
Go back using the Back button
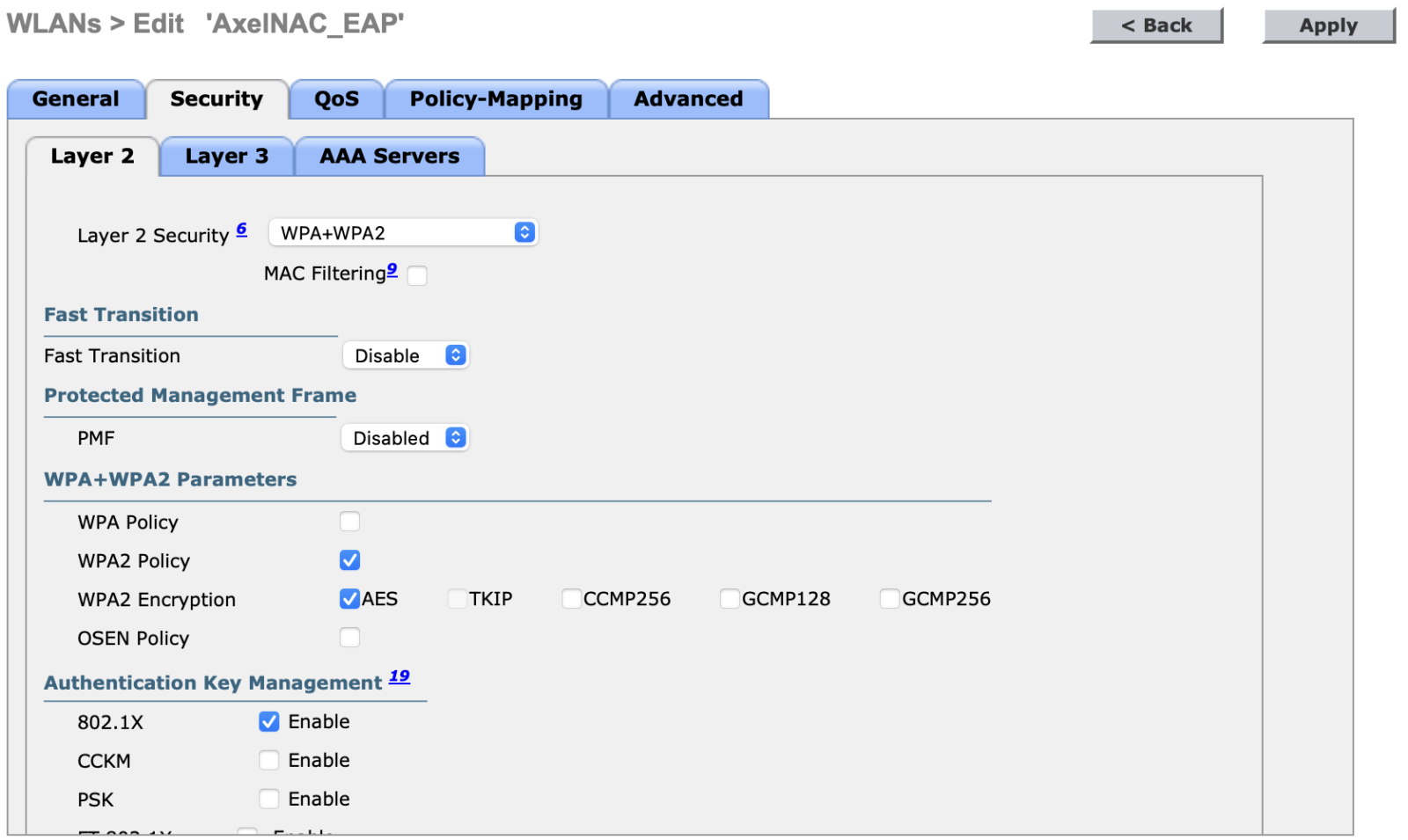(1156, 26)
